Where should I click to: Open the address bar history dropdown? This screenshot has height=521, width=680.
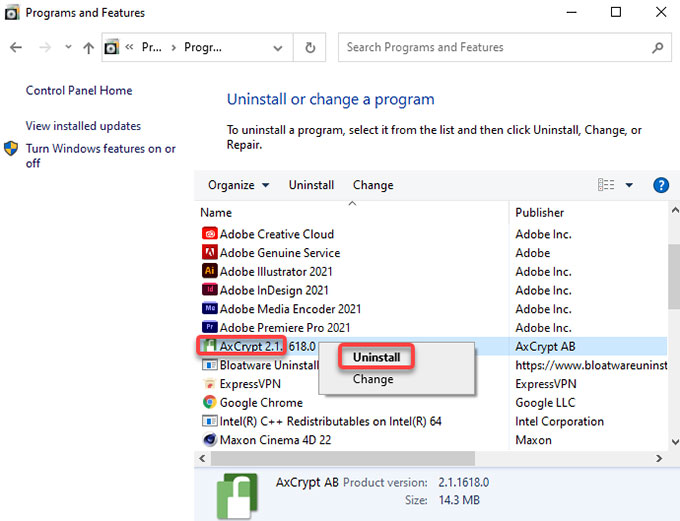tap(278, 48)
